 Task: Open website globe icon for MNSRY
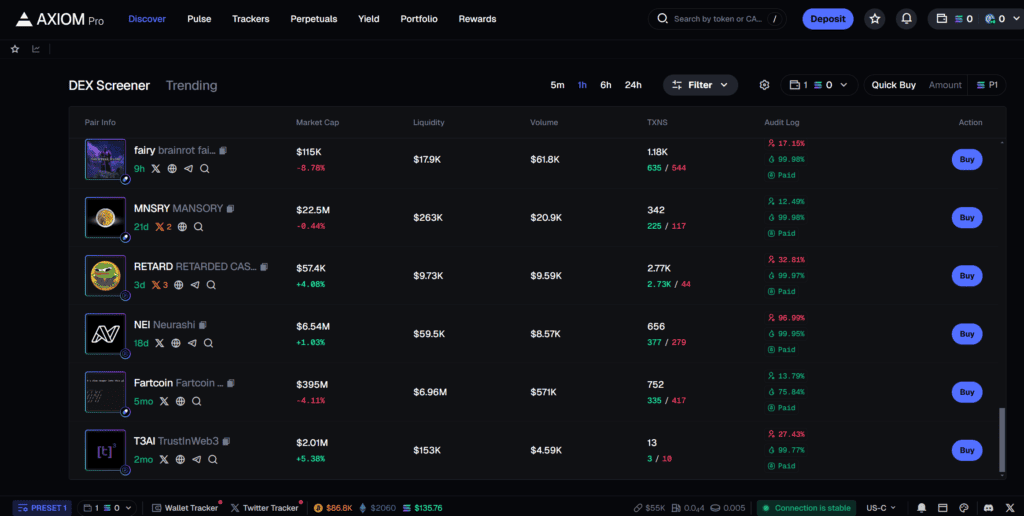point(182,227)
